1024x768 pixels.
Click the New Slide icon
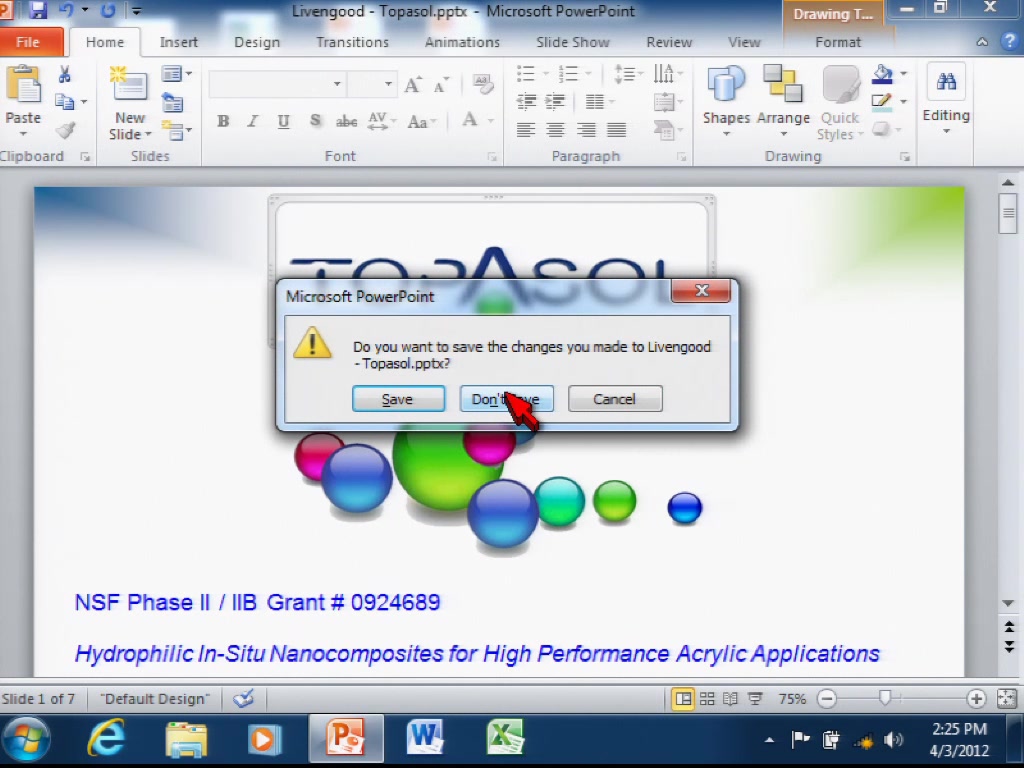[x=129, y=84]
